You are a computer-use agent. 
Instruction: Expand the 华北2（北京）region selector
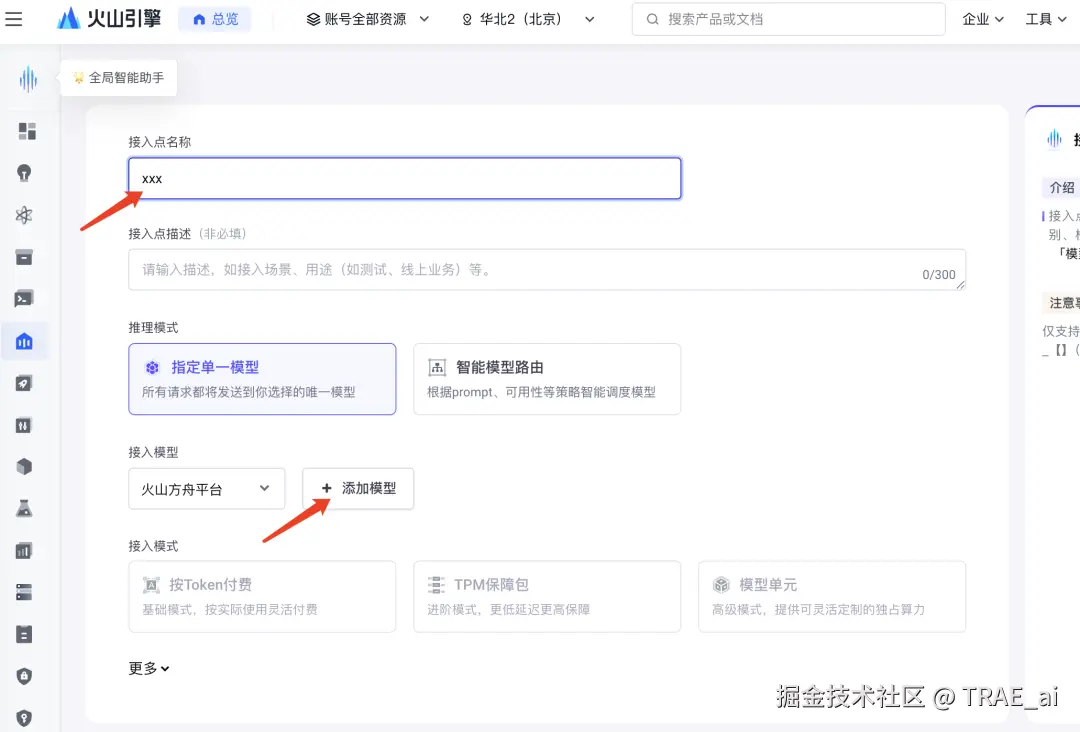[528, 19]
